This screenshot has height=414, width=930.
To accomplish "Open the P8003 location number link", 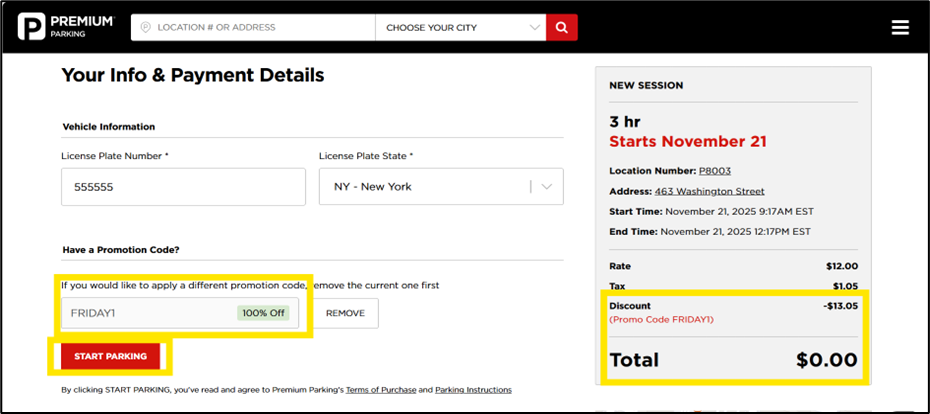I will [x=715, y=171].
